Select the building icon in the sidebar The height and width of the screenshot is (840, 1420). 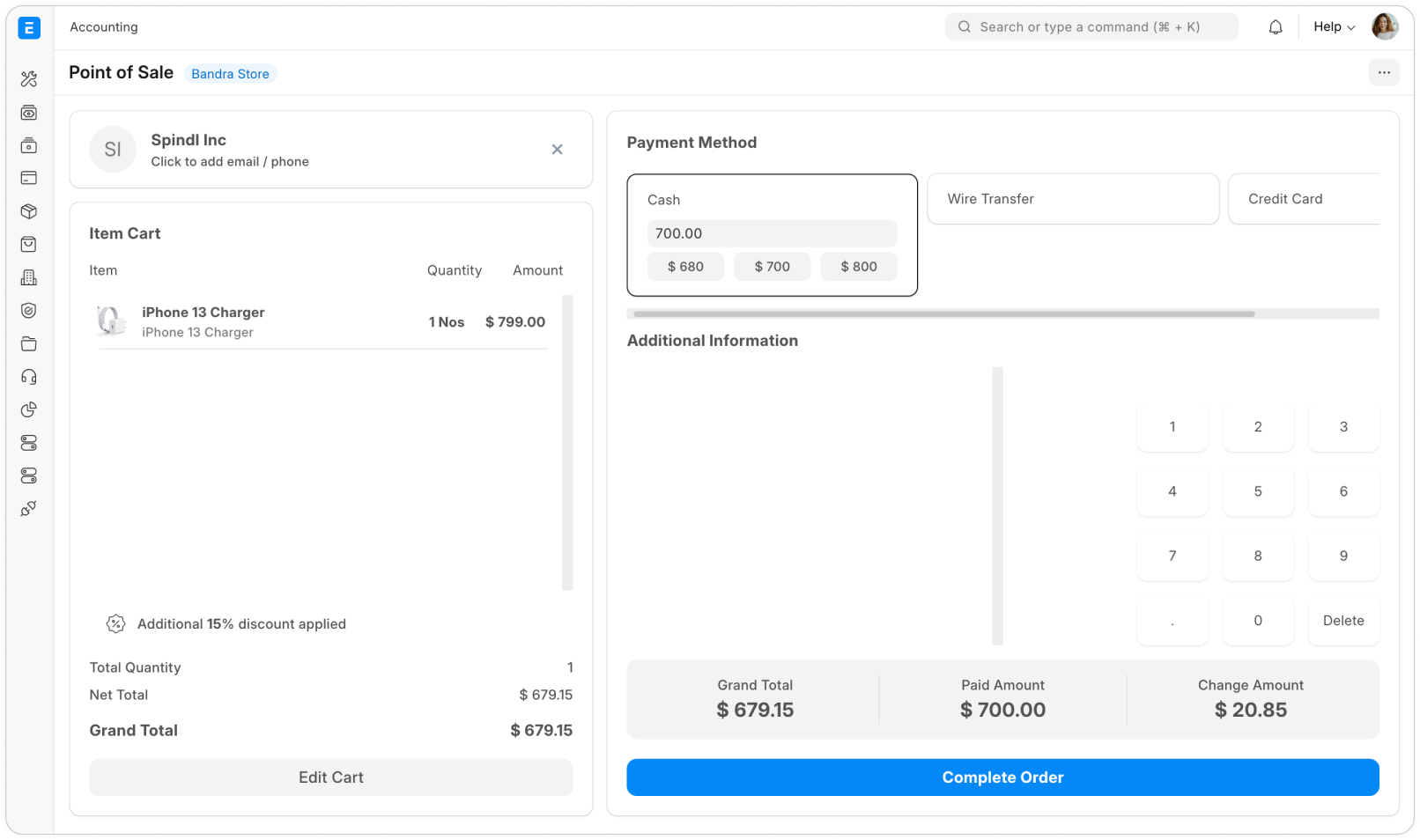[x=29, y=276]
